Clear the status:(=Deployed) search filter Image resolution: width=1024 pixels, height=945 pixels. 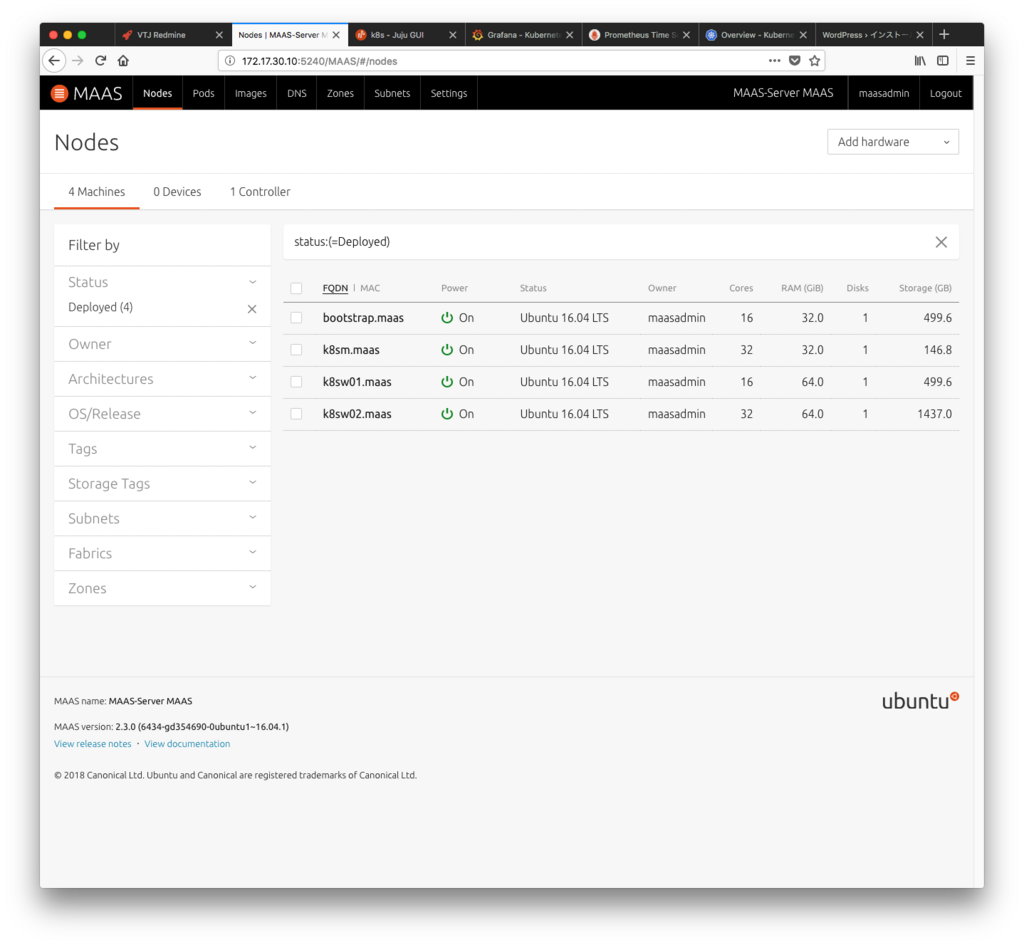(941, 242)
